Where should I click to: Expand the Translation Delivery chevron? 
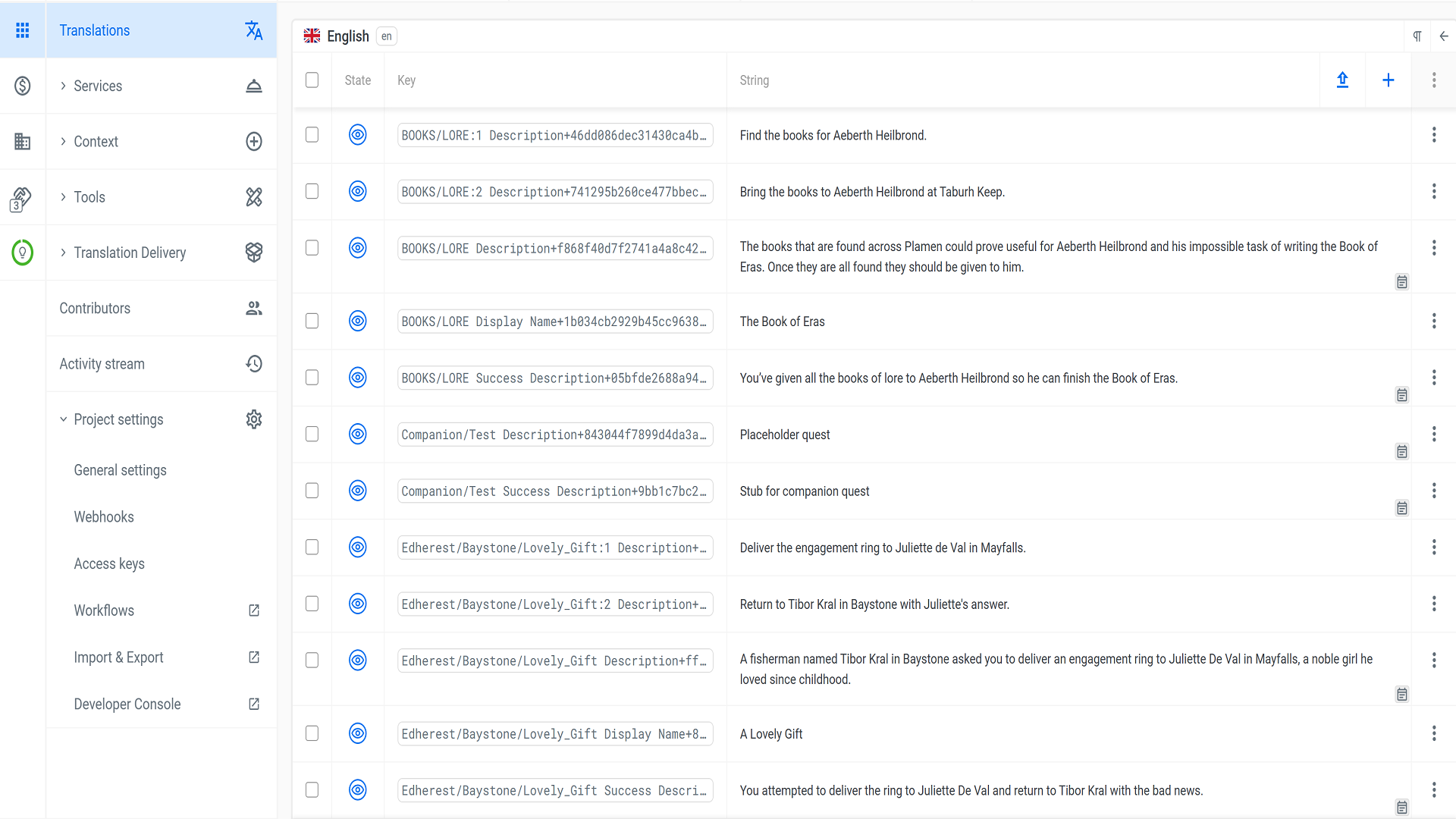pos(63,253)
